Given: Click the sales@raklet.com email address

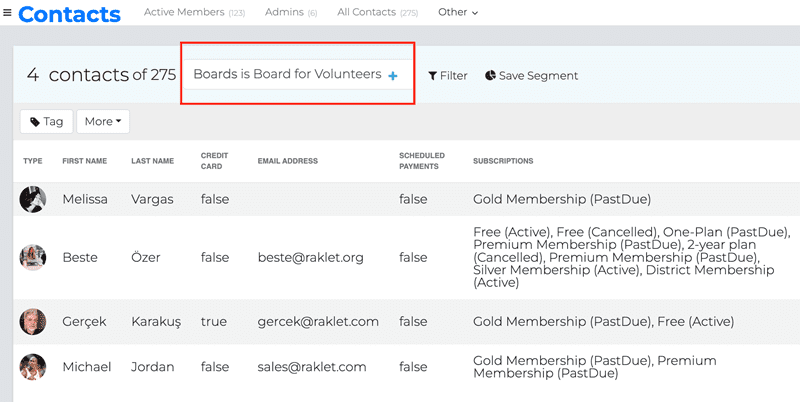Looking at the screenshot, I should point(310,368).
